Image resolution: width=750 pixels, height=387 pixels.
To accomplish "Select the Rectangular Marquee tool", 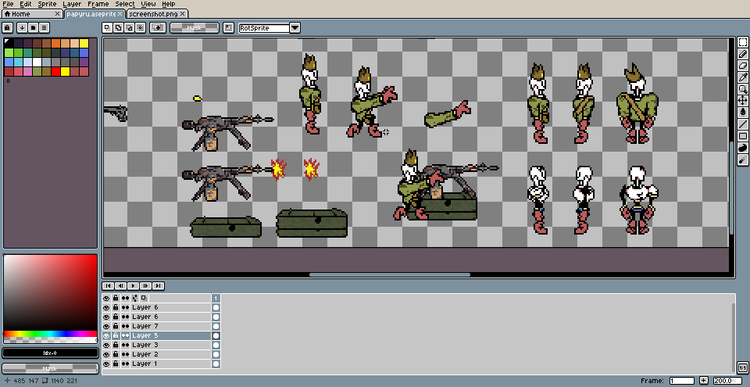I will (x=743, y=42).
